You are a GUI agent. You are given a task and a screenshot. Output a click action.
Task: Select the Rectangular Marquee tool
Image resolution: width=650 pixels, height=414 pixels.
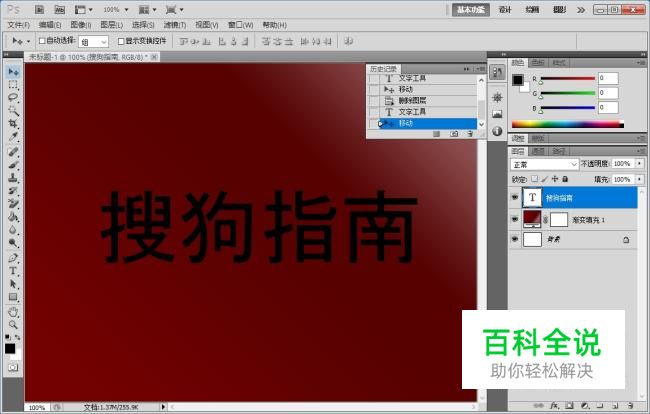coord(13,85)
